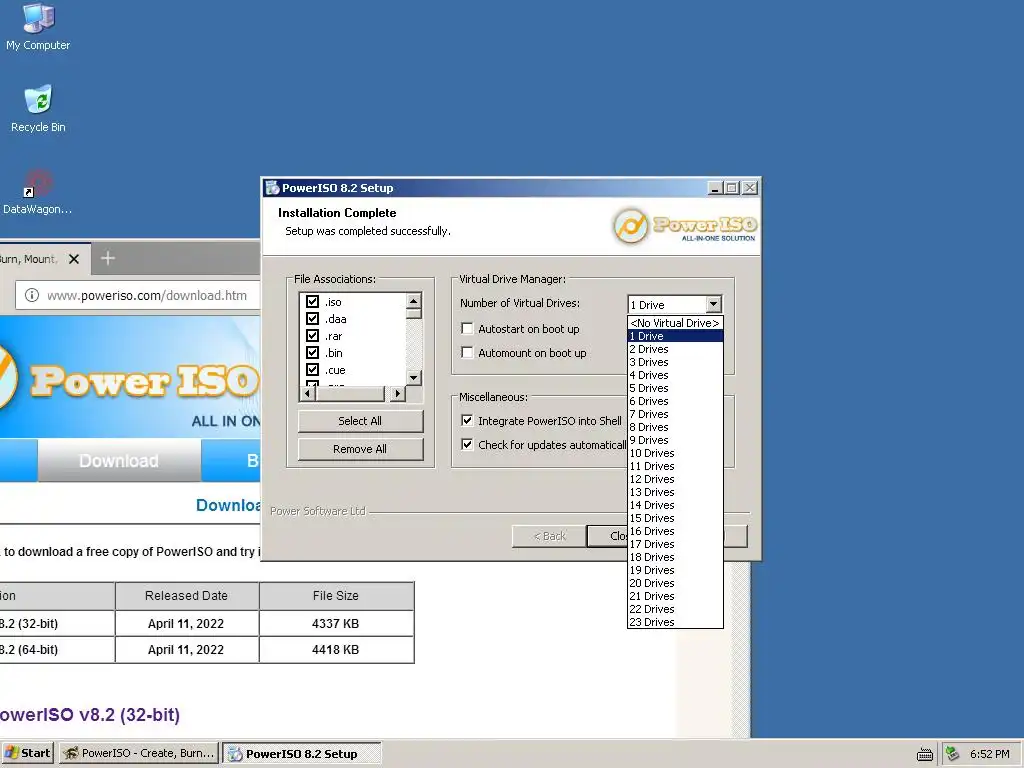Toggle the .rar file association checkbox

pyautogui.click(x=312, y=336)
